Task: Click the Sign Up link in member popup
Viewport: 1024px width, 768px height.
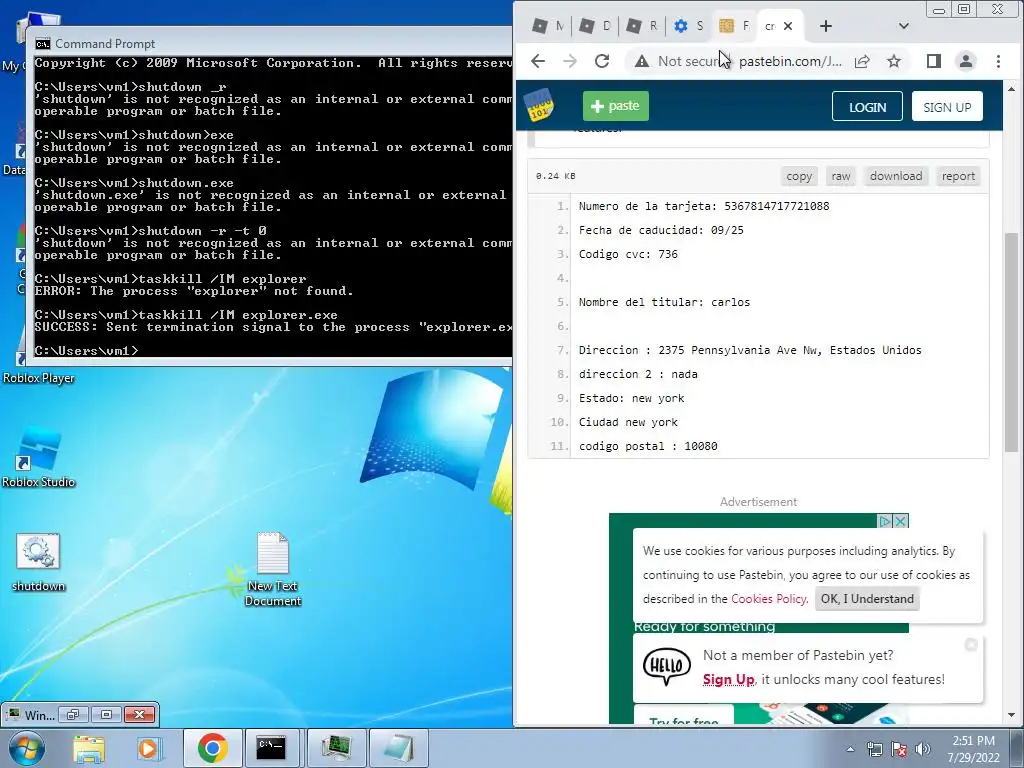Action: click(x=729, y=679)
